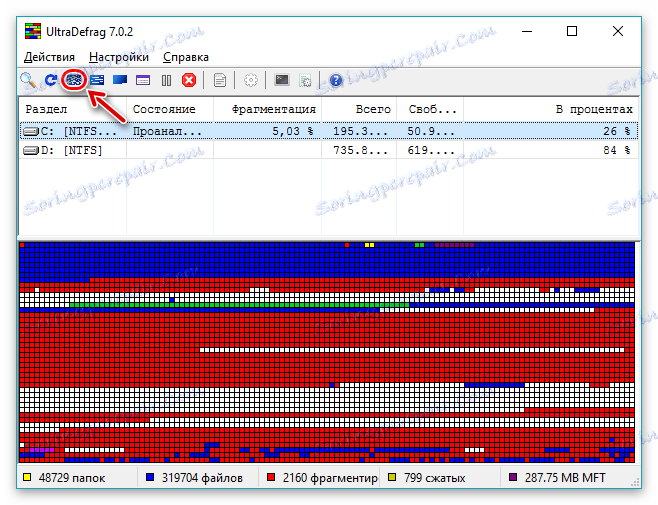The width and height of the screenshot is (658, 505).
Task: Sort by the Состояние column header
Action: coord(170,109)
